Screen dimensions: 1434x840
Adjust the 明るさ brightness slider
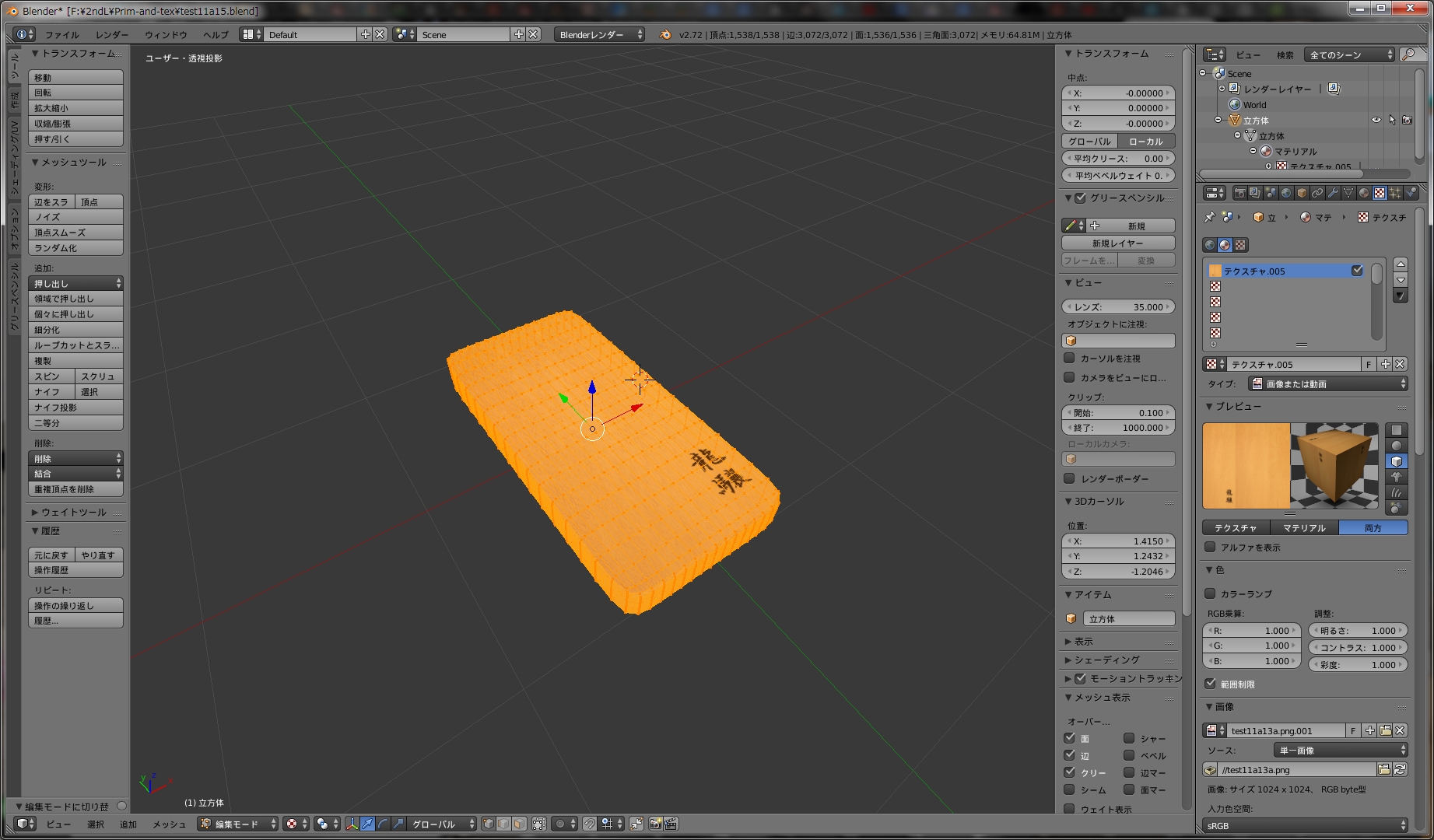tap(1358, 631)
